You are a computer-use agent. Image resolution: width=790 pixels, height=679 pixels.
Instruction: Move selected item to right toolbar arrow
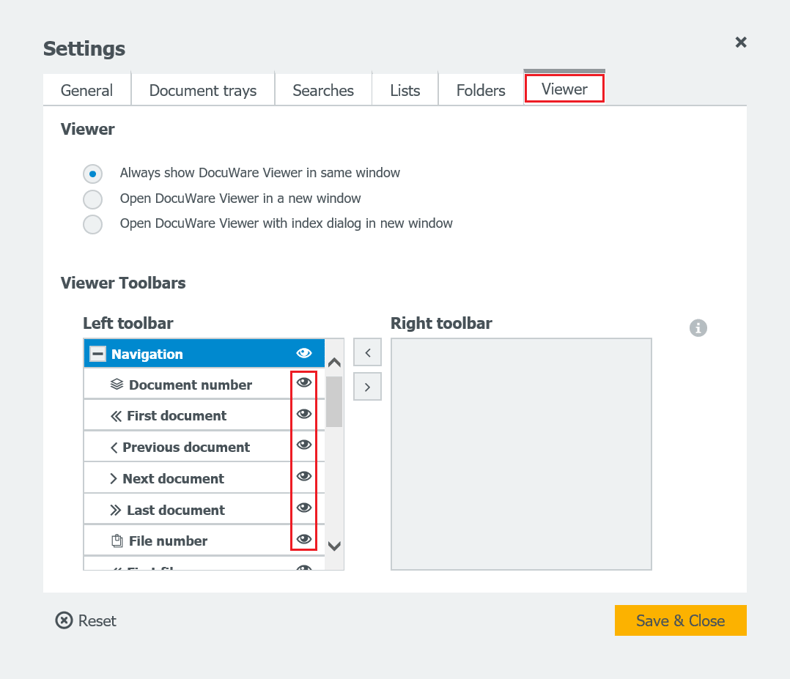[367, 386]
